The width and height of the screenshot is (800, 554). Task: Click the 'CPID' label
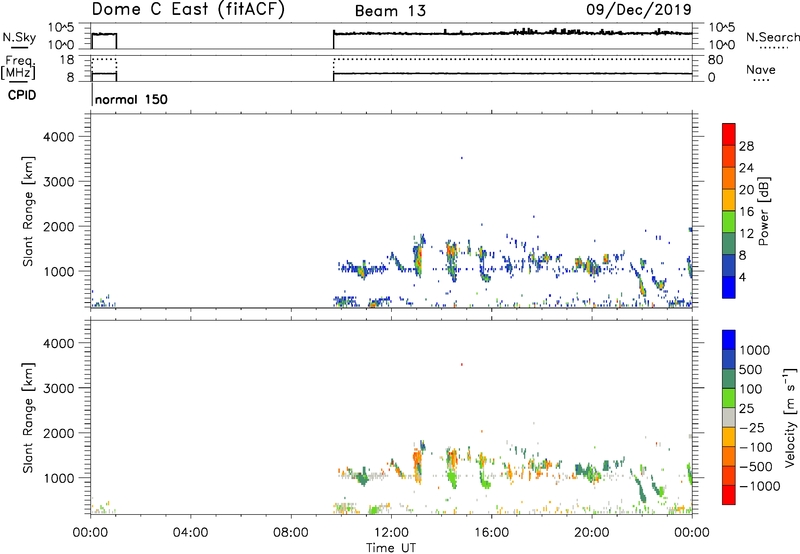22,95
